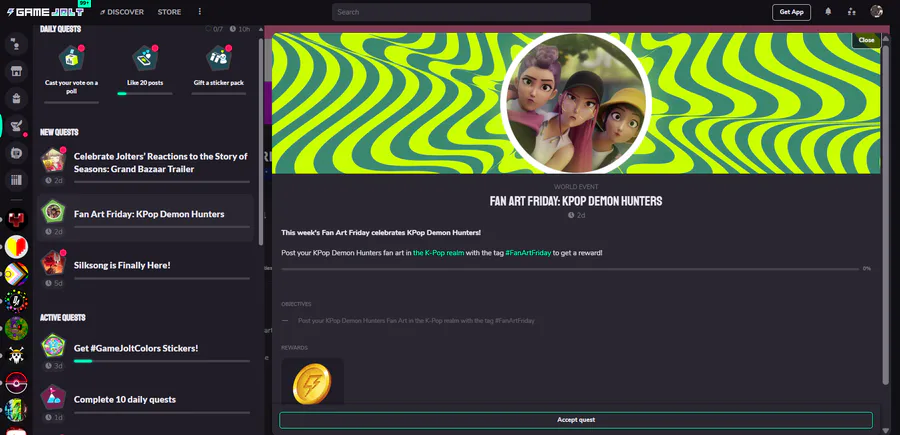The image size is (900, 435).
Task: Open the Silksong quest icon
Action: pos(53,262)
